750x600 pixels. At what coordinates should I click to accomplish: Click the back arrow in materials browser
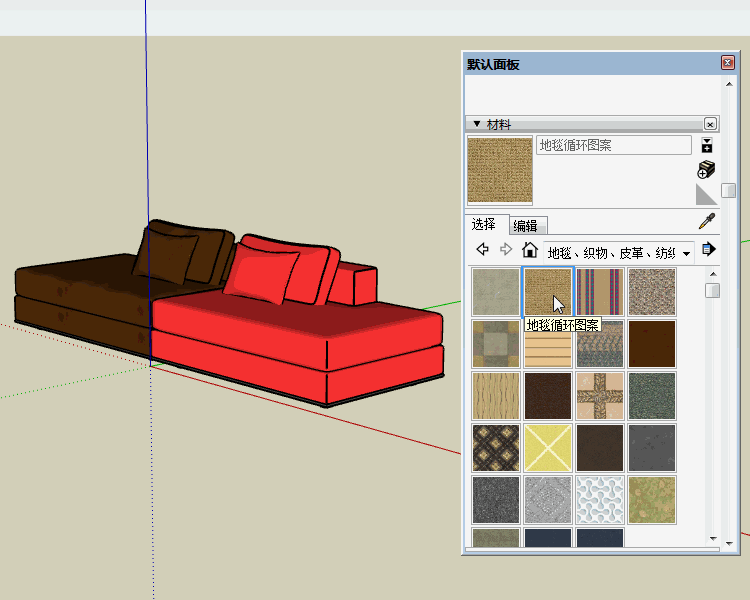tap(482, 249)
